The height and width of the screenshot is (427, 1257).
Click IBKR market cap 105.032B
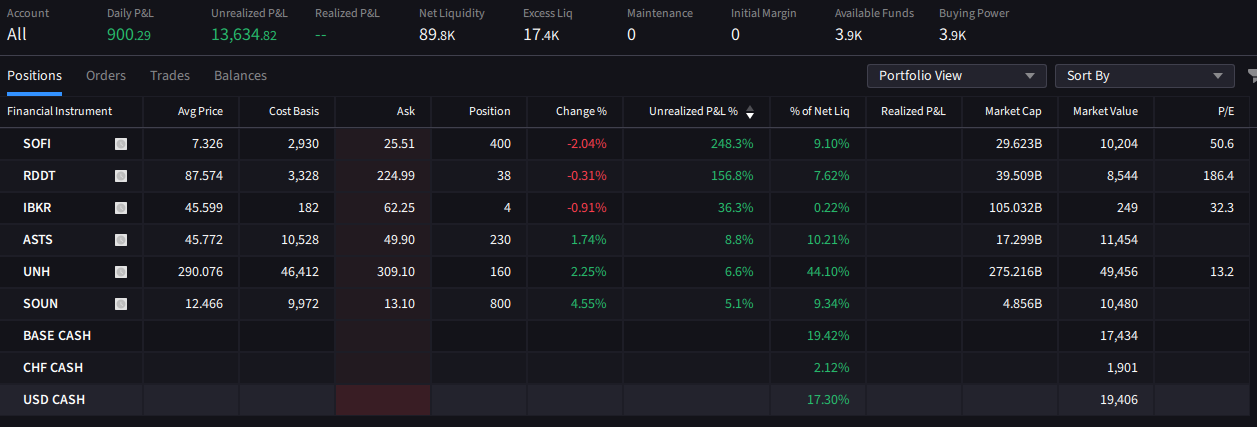pos(1015,208)
